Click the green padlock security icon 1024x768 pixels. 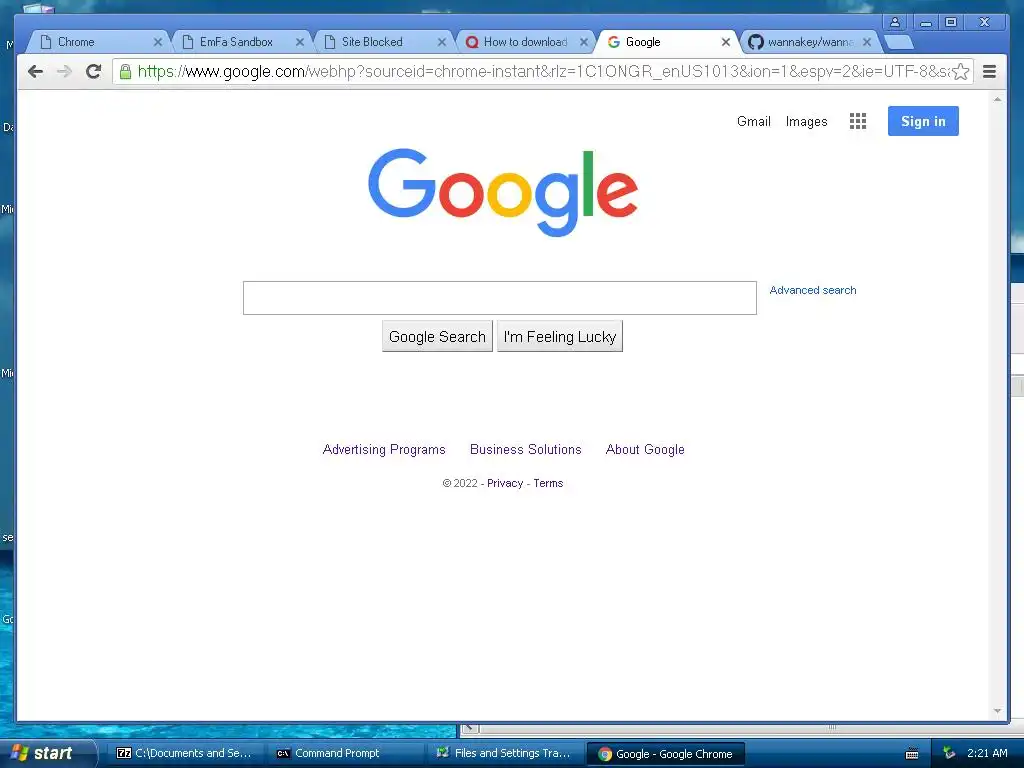coord(125,71)
